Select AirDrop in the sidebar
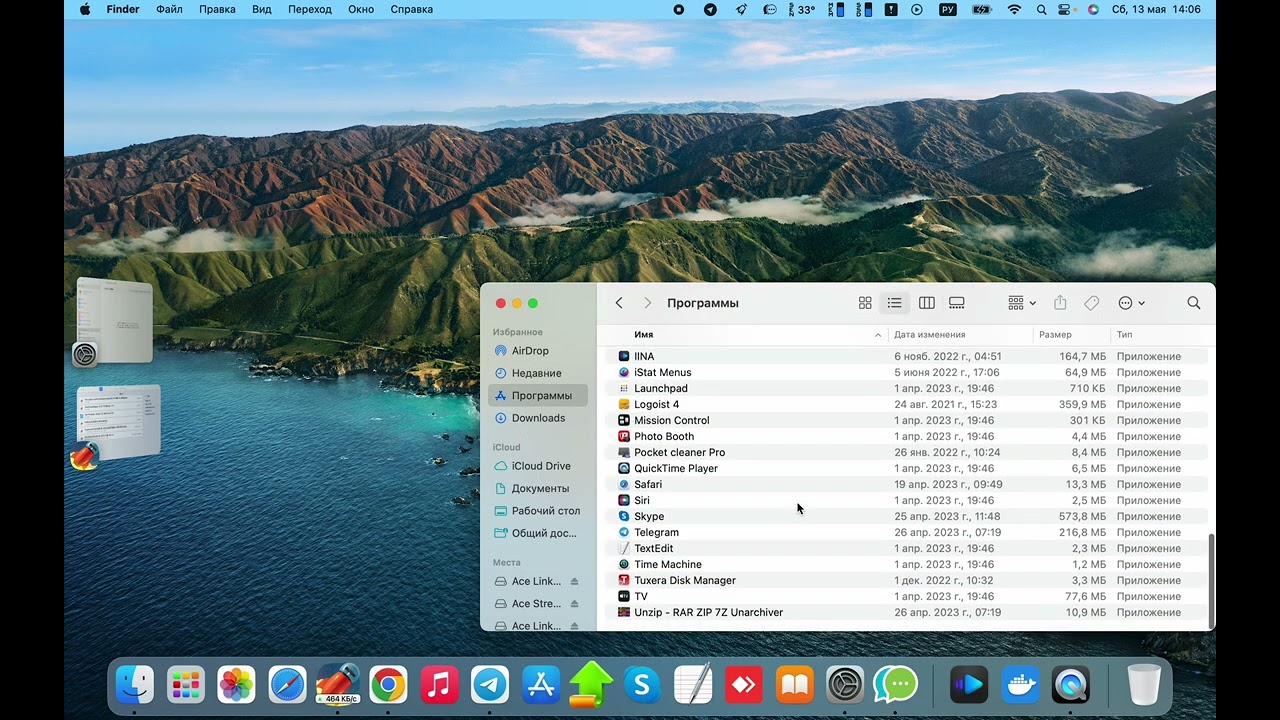 pos(538,351)
